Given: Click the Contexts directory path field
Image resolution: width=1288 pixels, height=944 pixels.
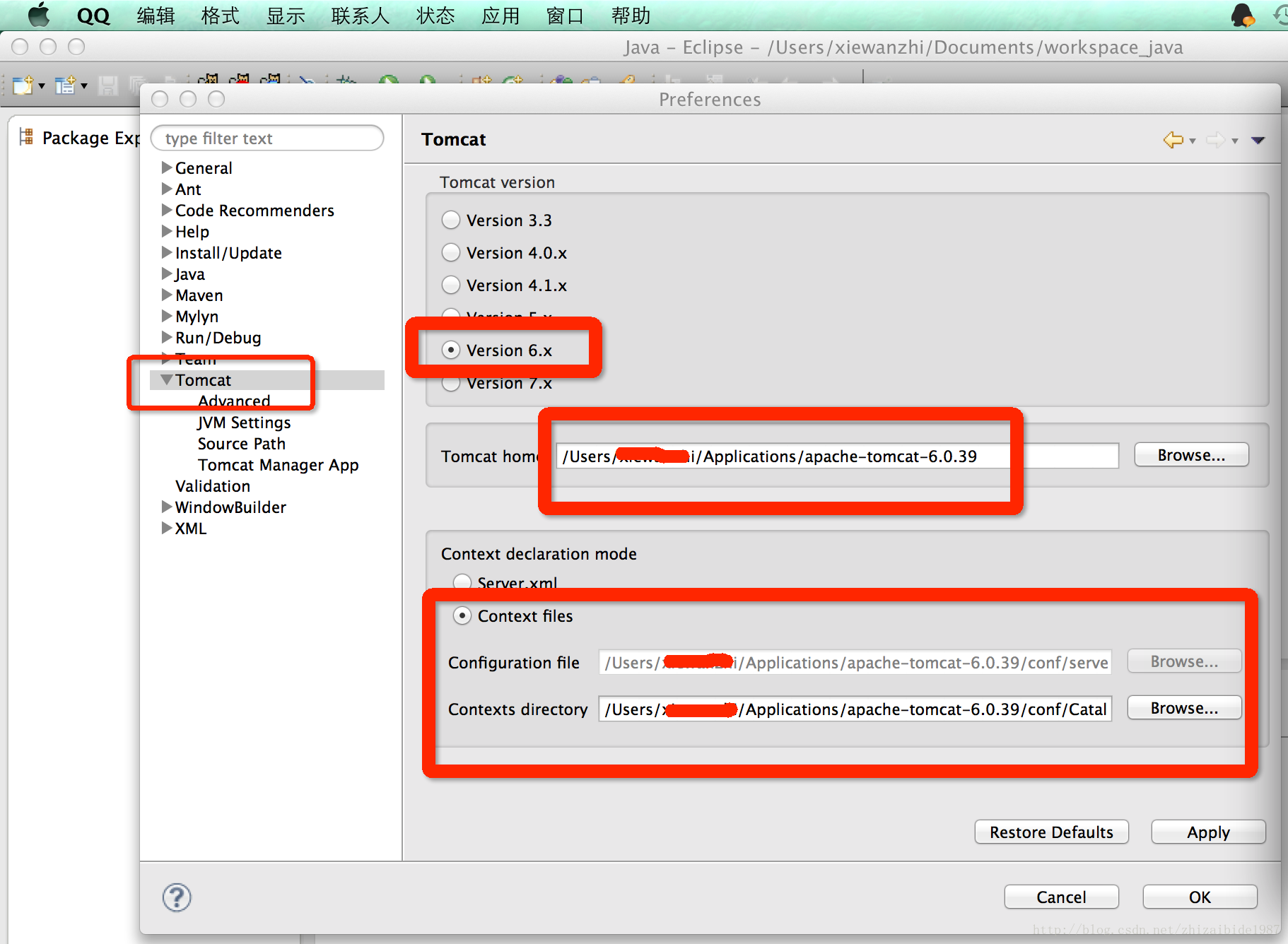Looking at the screenshot, I should 855,709.
